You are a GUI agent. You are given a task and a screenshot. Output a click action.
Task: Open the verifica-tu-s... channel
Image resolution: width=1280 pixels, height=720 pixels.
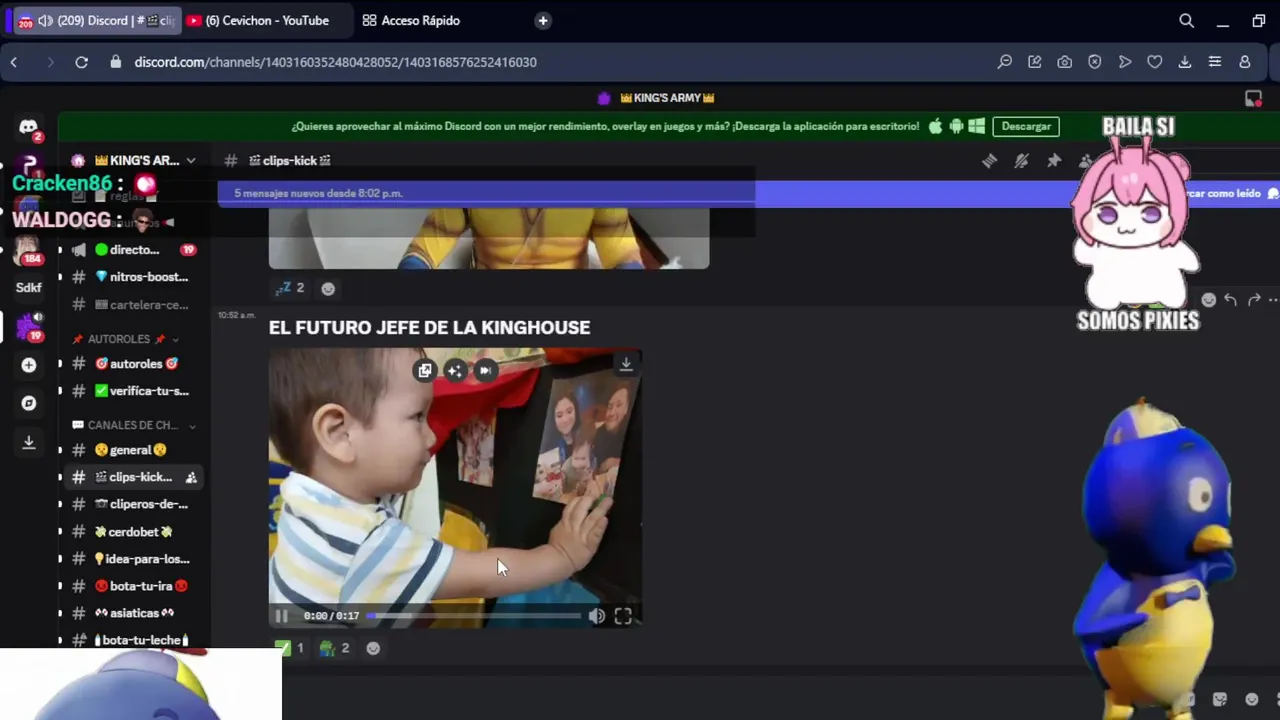pos(134,391)
